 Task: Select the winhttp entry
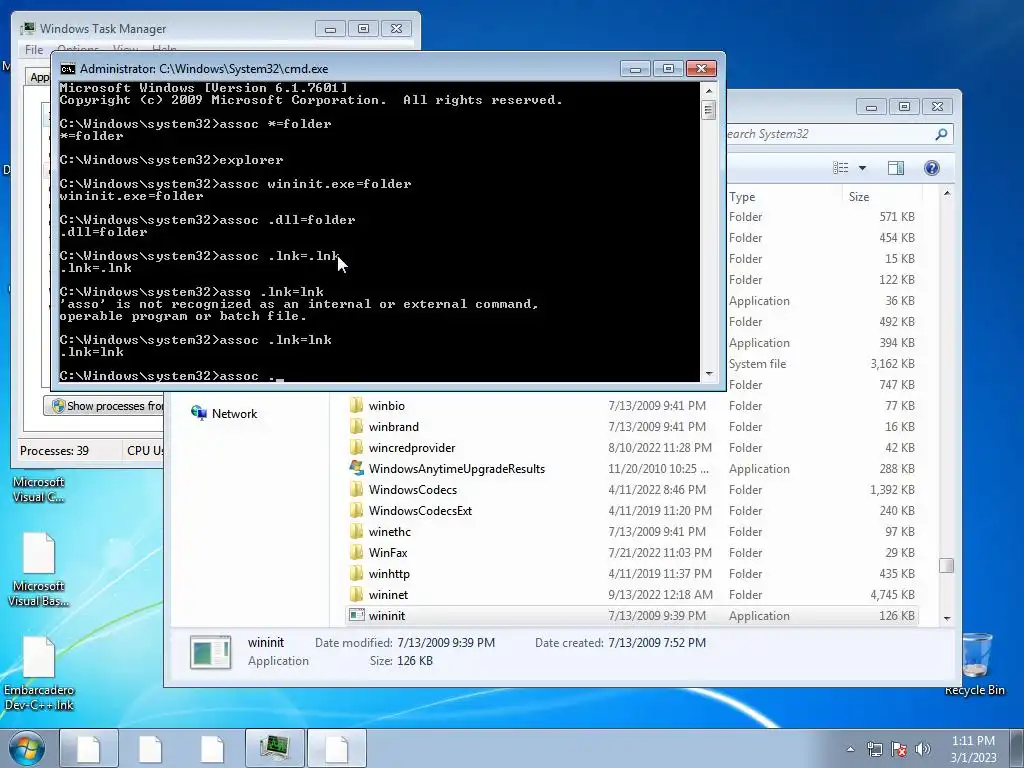[x=632, y=573]
